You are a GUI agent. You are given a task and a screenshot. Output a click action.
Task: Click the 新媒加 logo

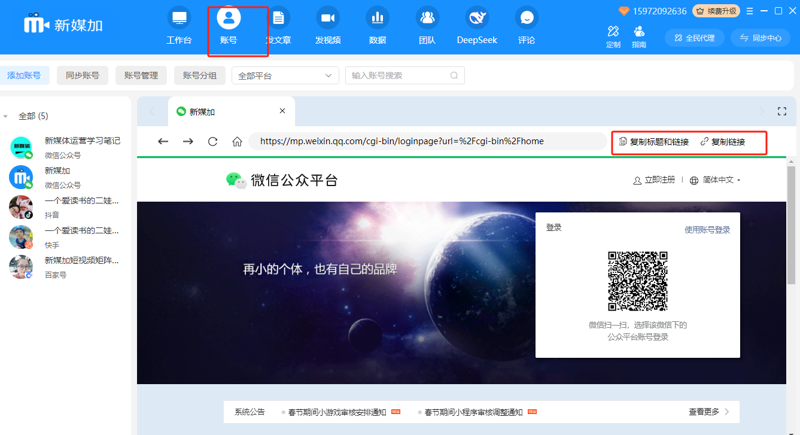63,25
